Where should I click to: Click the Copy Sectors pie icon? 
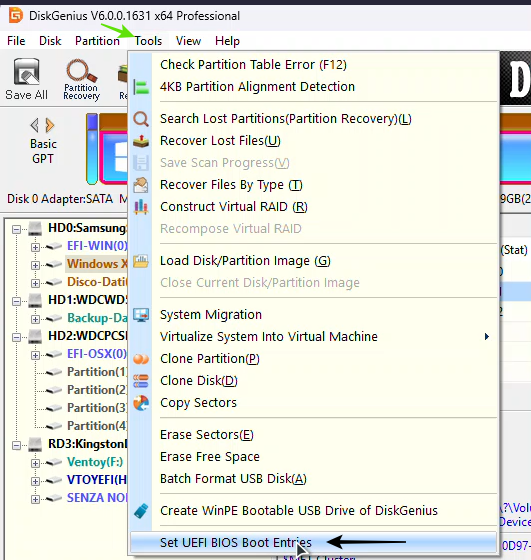tap(141, 403)
